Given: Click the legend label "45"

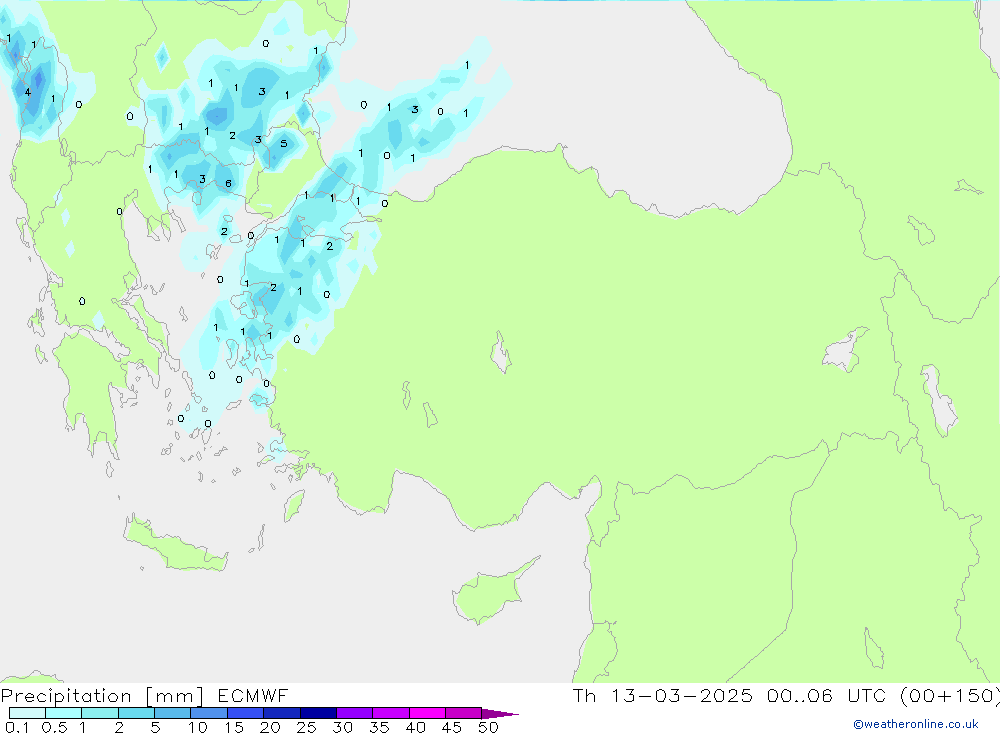Looking at the screenshot, I should [452, 727].
